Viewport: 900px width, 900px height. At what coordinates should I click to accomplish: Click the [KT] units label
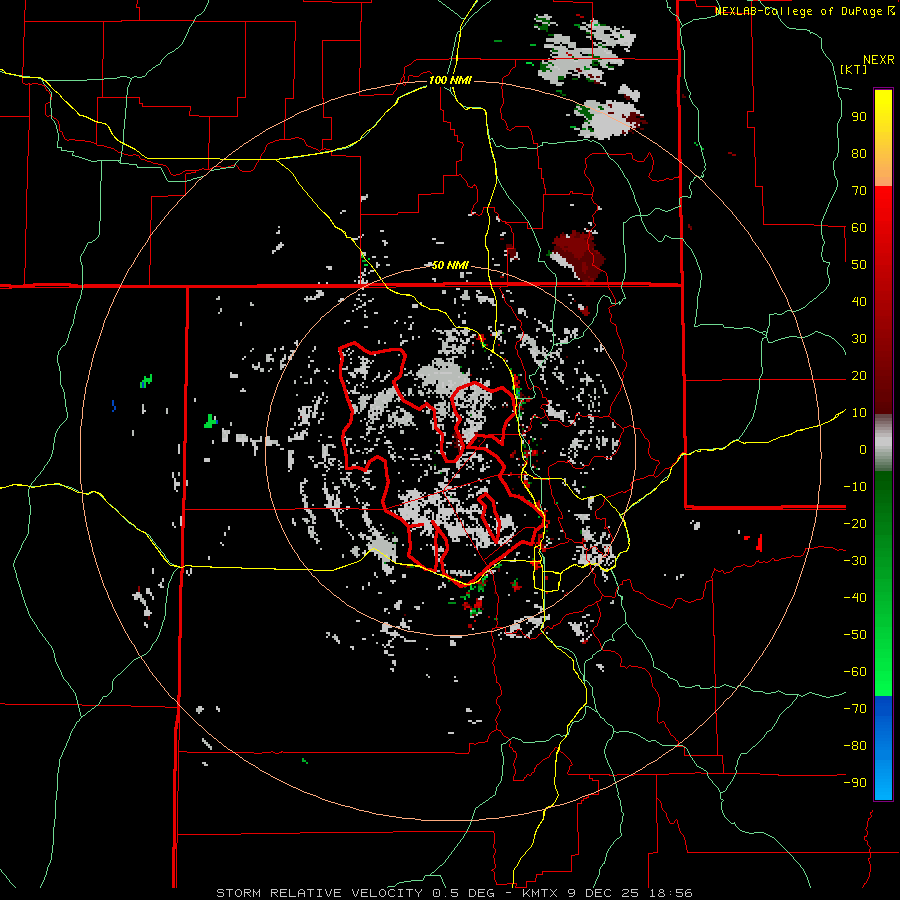click(x=853, y=69)
